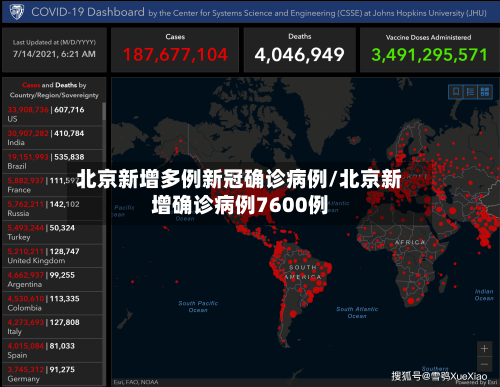Select the Argentina row in country list
The height and width of the screenshot is (387, 500).
(52, 280)
